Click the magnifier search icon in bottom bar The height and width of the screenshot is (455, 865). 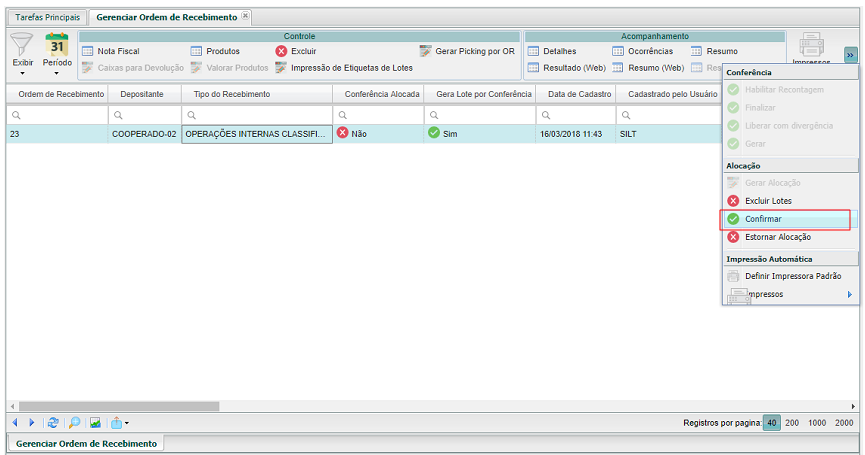(x=74, y=423)
